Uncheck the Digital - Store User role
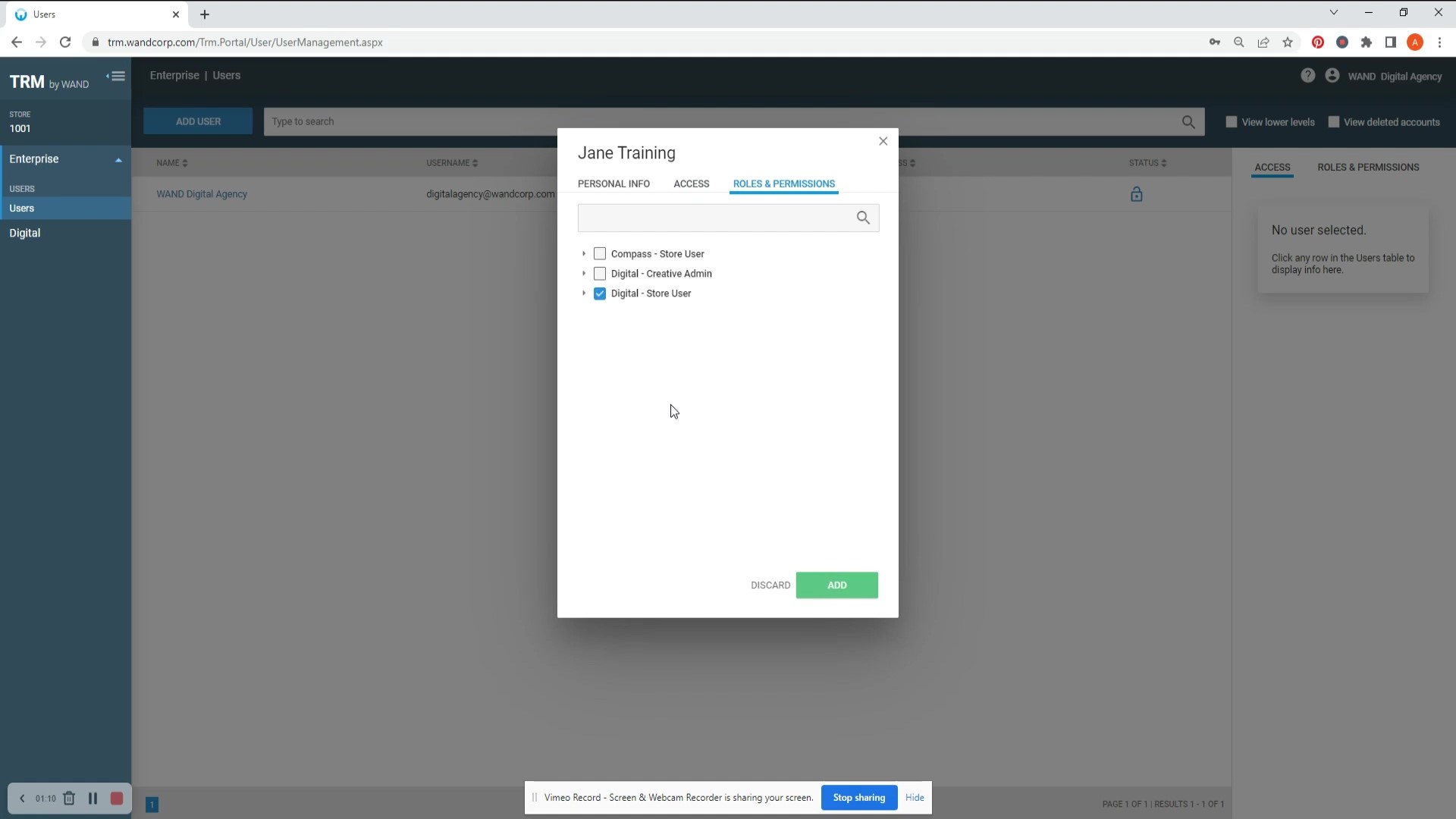1456x819 pixels. point(600,294)
